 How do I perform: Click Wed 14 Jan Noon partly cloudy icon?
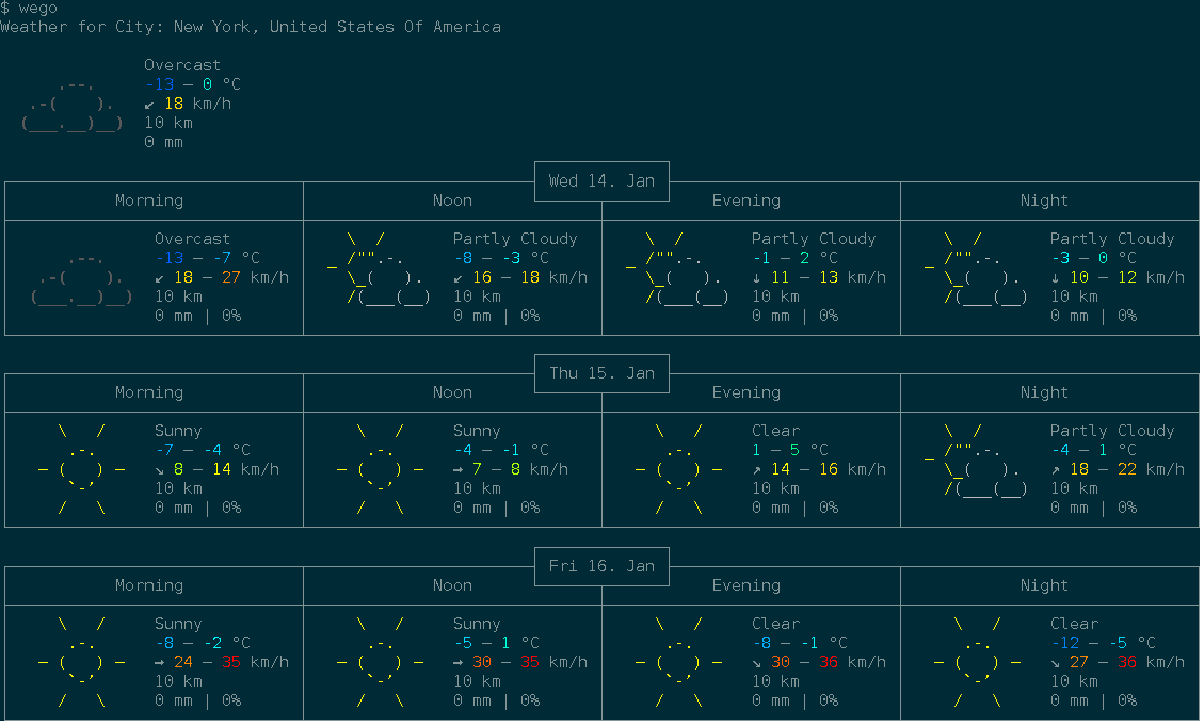coord(379,268)
